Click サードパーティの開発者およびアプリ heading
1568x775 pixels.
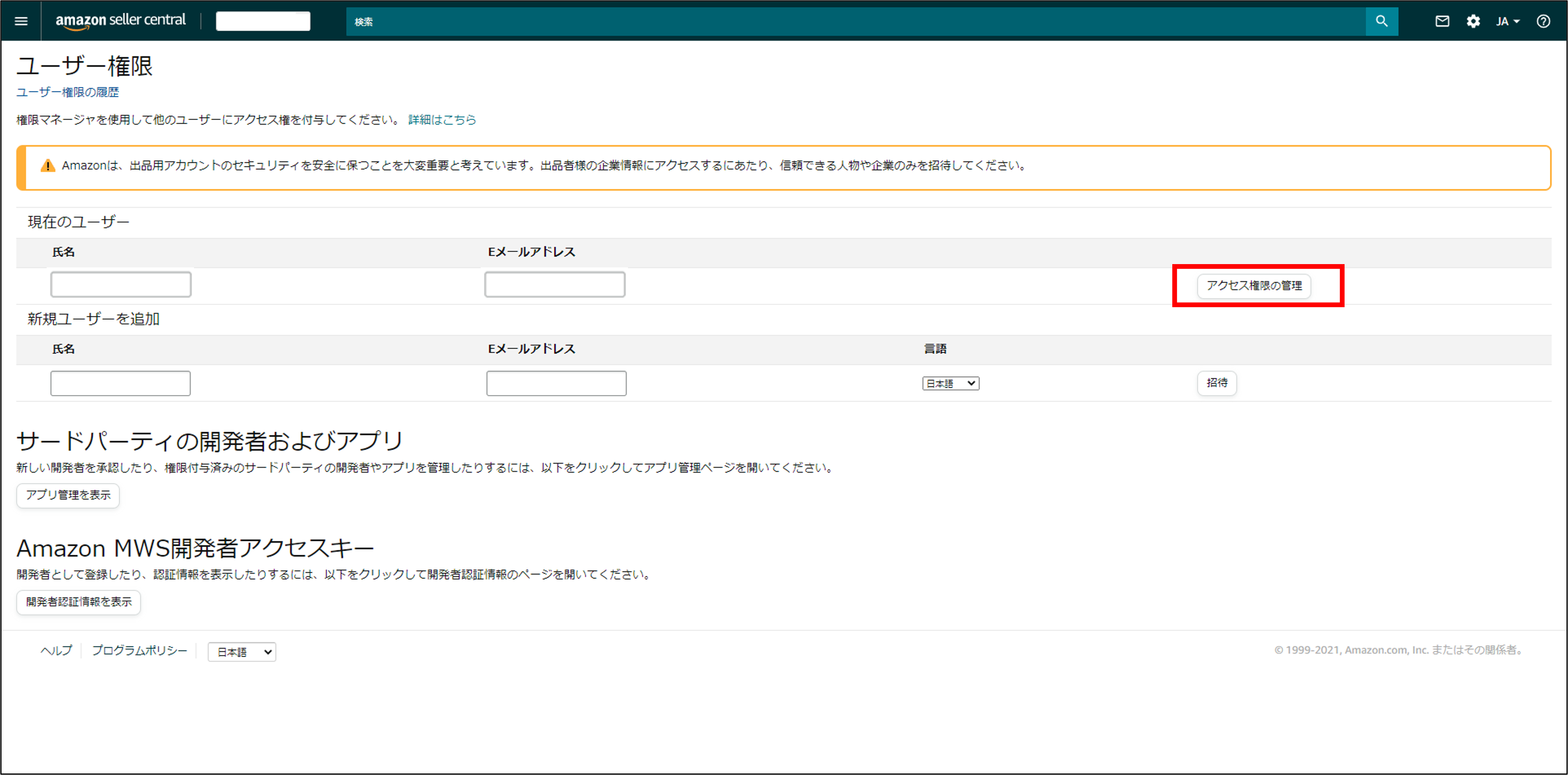(209, 441)
